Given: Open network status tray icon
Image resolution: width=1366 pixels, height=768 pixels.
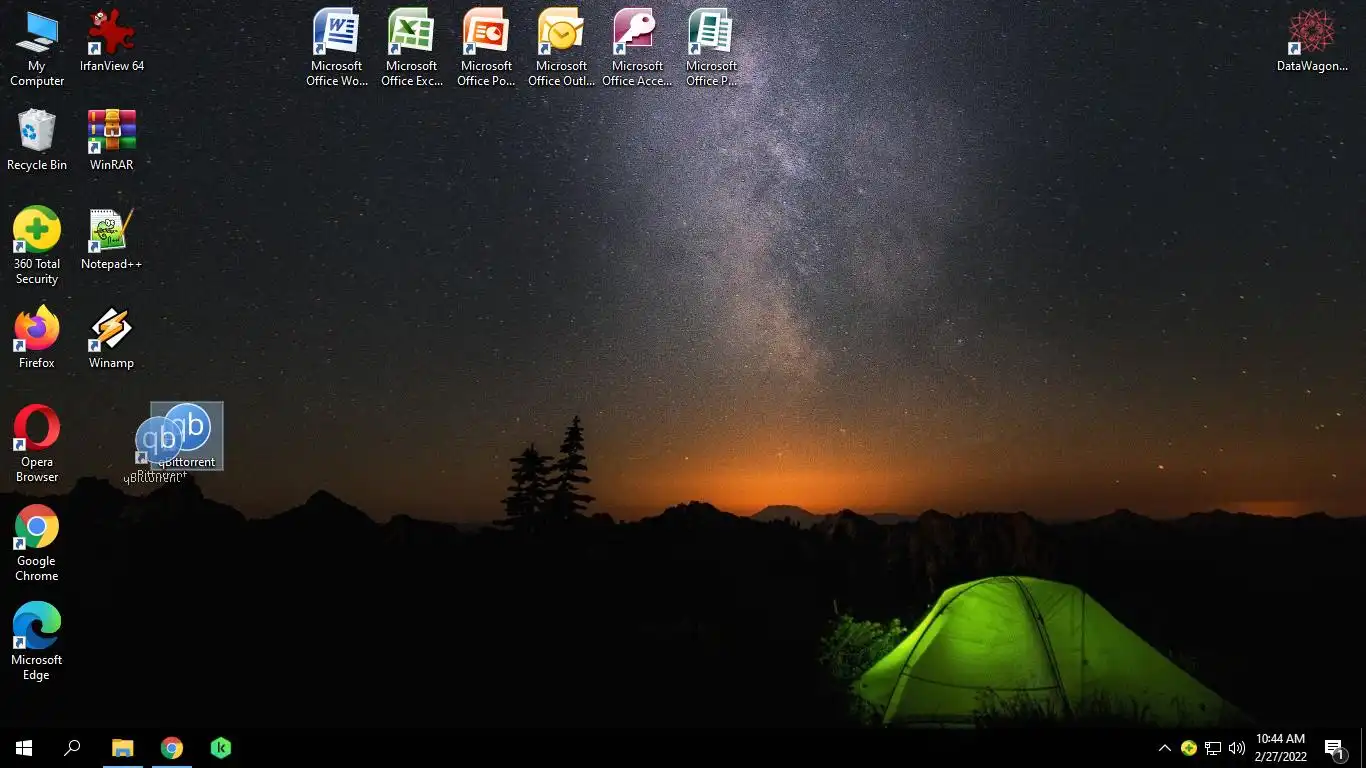Looking at the screenshot, I should 1213,748.
